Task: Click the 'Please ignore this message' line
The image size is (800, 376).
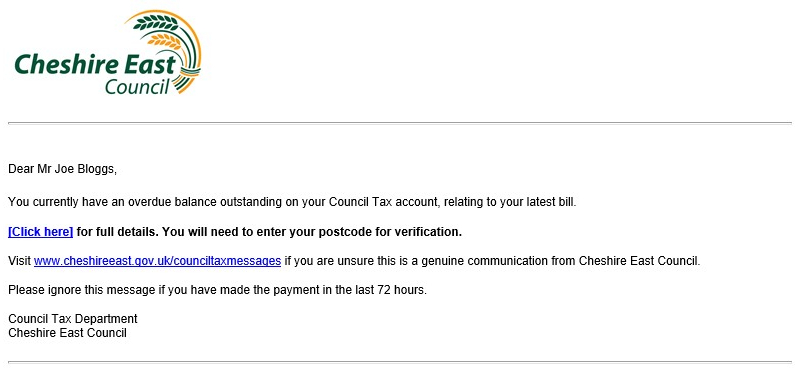Action: coord(217,290)
